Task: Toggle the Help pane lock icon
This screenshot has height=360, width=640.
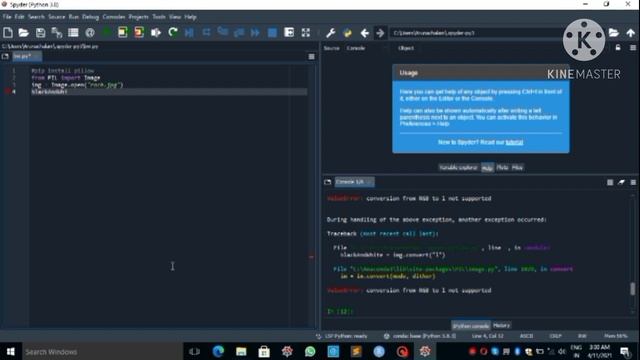Action: (618, 48)
